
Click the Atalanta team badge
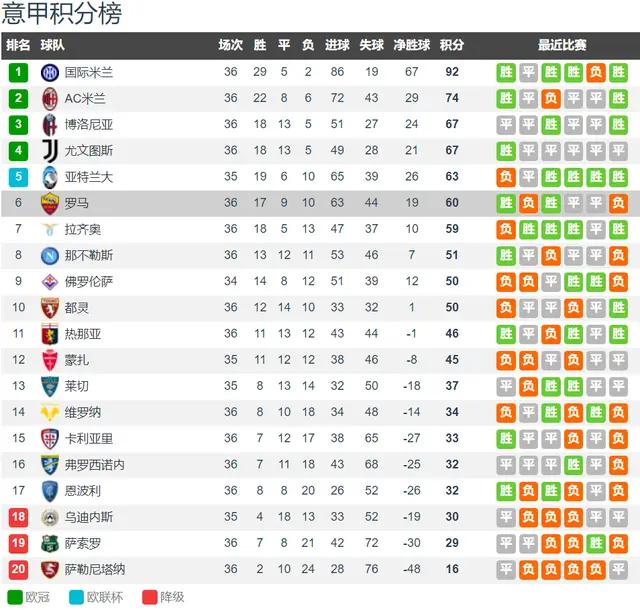50,177
